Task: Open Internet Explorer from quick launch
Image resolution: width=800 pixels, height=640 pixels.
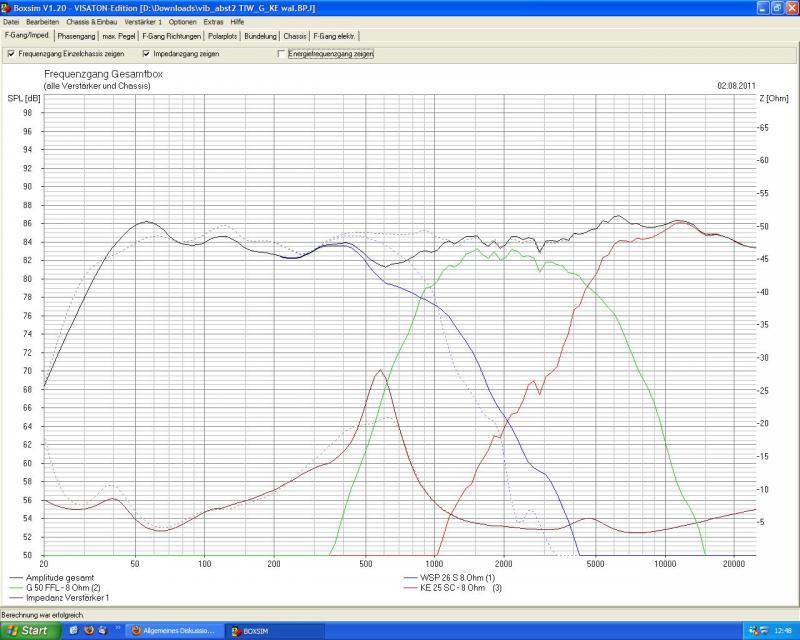Action: click(73, 631)
